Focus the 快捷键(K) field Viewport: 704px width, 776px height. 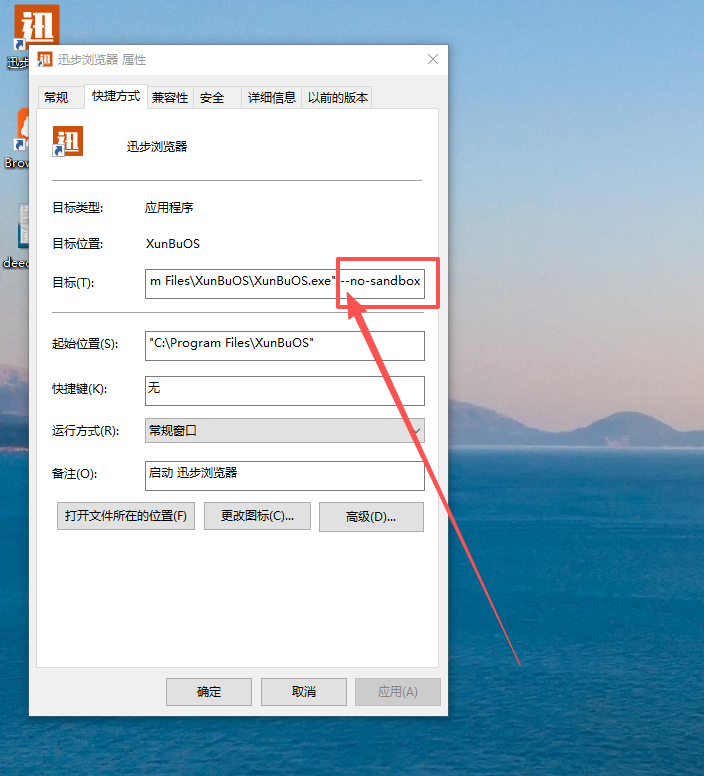tap(284, 390)
